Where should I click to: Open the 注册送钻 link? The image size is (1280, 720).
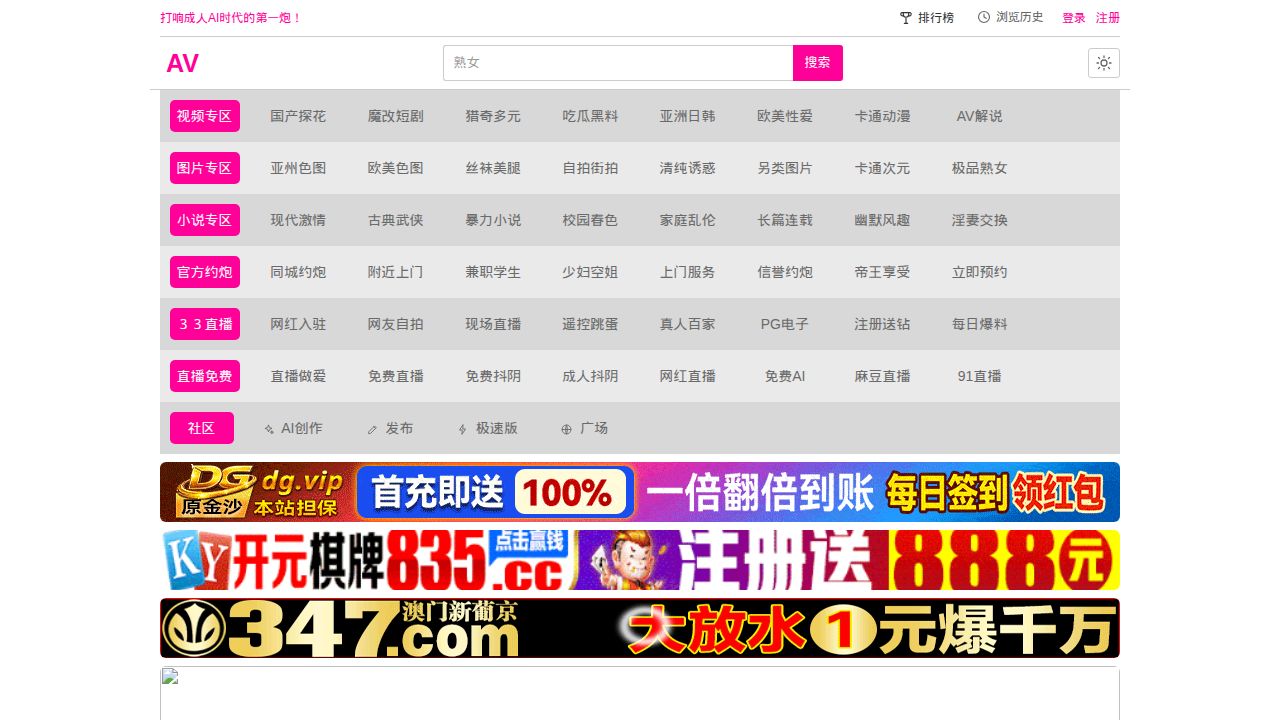click(x=883, y=324)
